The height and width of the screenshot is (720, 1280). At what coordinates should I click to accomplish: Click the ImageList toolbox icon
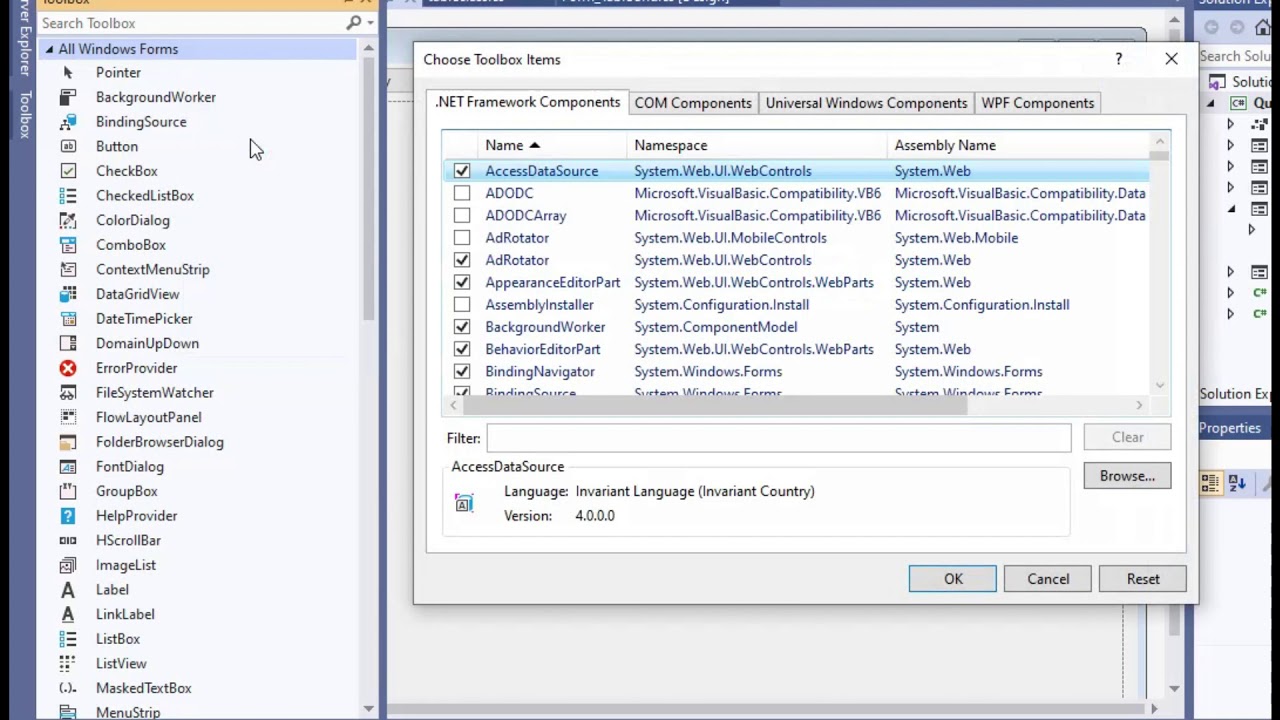tap(68, 565)
